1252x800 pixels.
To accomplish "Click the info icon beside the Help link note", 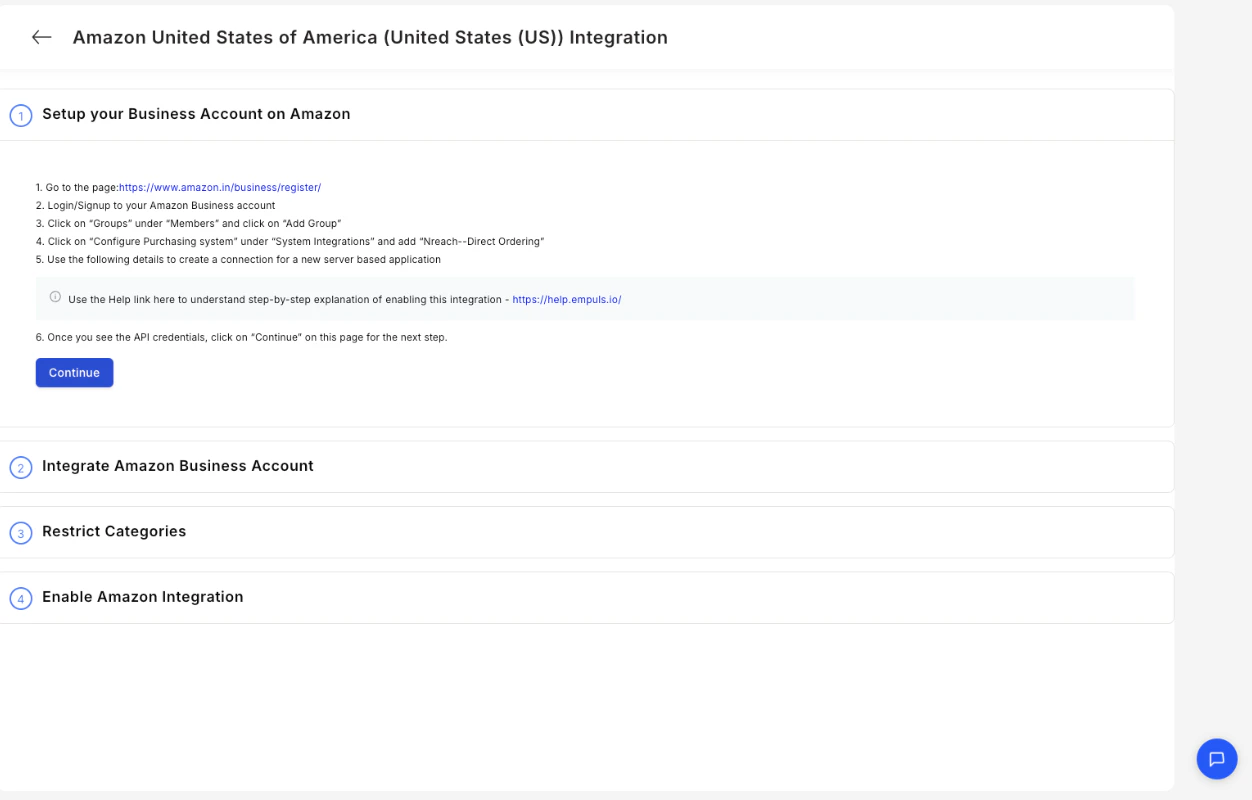I will pos(55,297).
